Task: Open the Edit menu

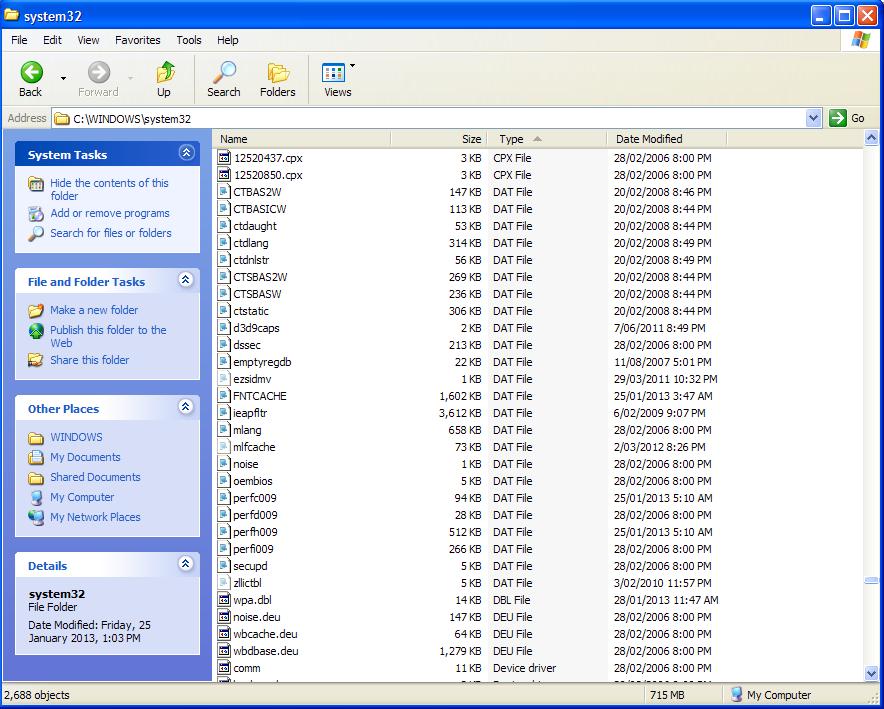Action: (x=52, y=40)
